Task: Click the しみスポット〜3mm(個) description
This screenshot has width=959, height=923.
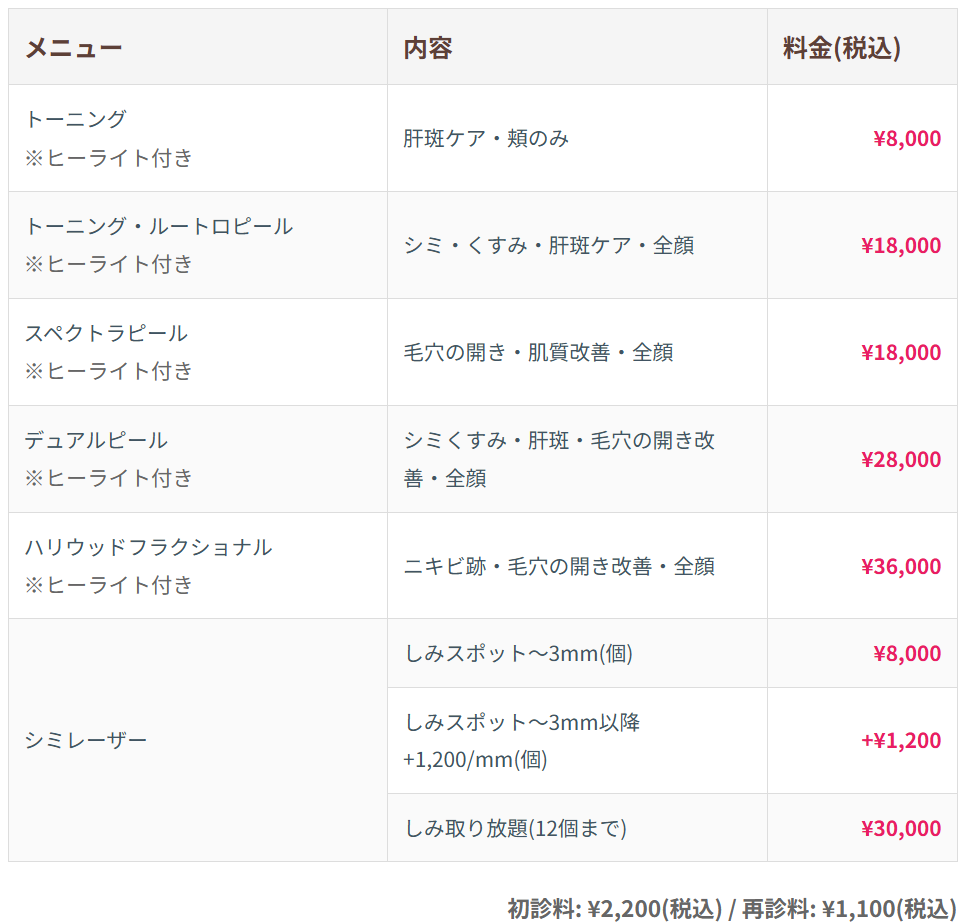Action: (x=518, y=654)
